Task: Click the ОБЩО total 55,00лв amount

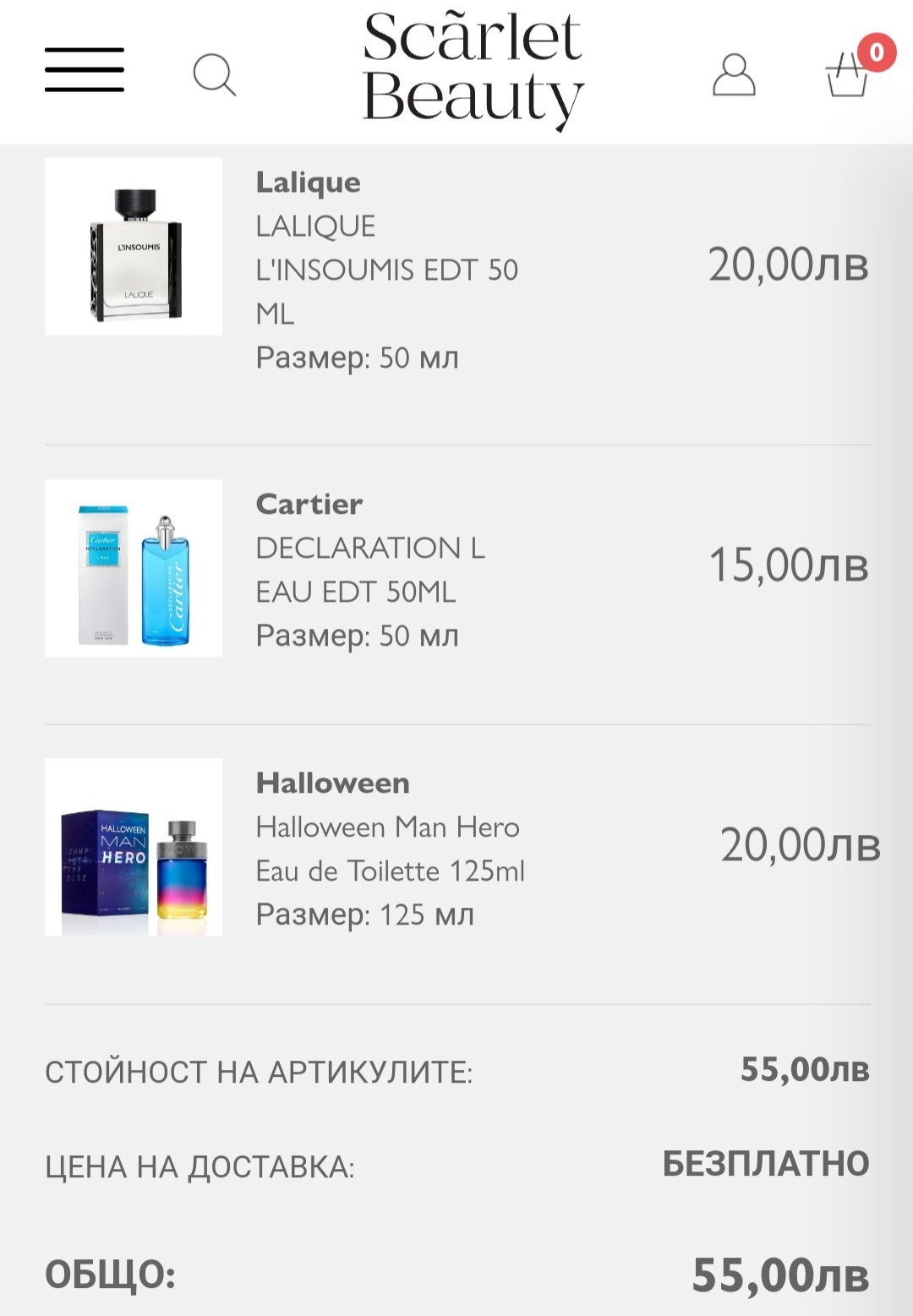Action: (x=780, y=1275)
